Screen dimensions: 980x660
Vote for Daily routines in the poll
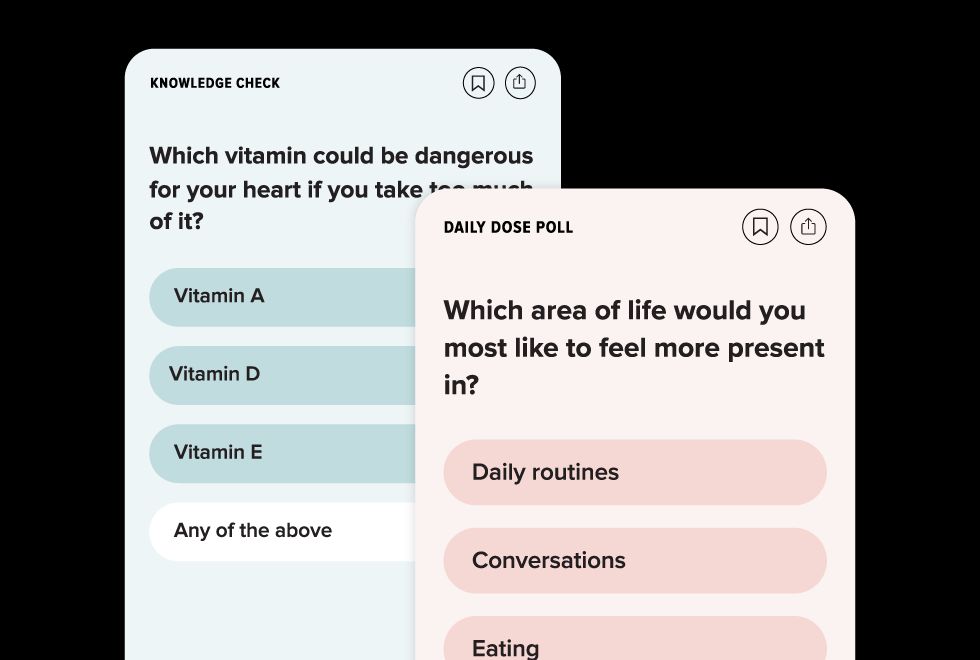click(635, 472)
